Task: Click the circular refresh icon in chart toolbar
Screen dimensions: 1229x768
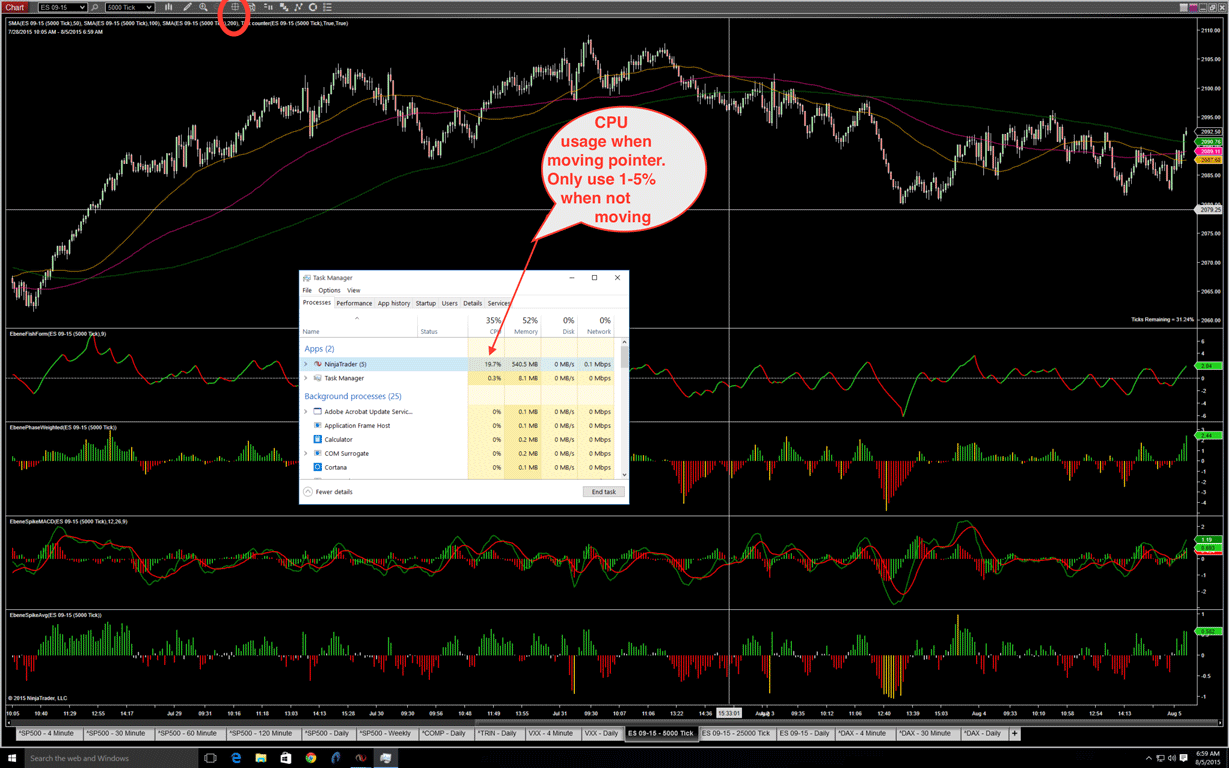Action: [x=313, y=7]
